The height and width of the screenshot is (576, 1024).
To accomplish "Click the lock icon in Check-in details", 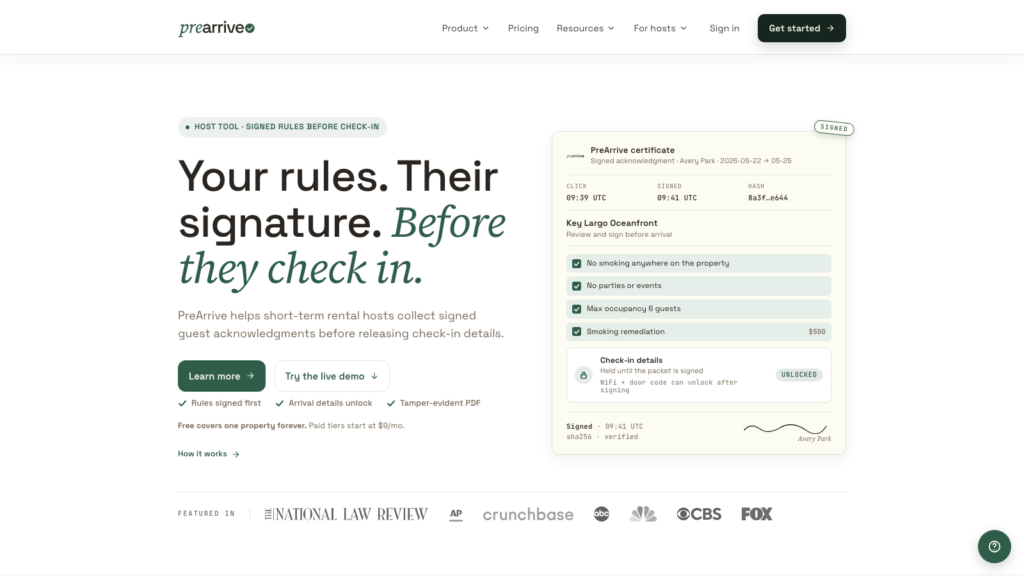I will click(x=583, y=375).
